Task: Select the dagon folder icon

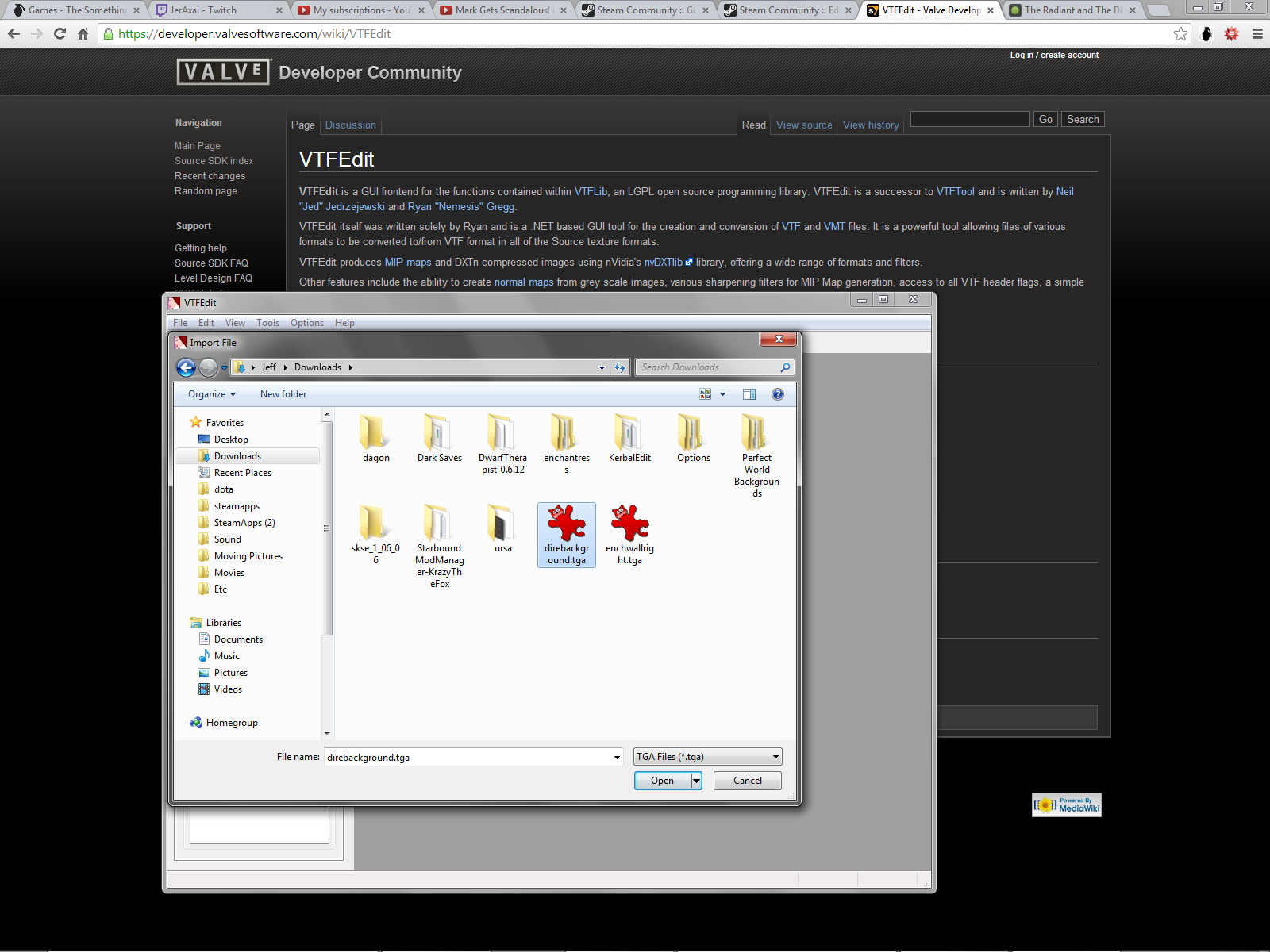Action: point(375,432)
